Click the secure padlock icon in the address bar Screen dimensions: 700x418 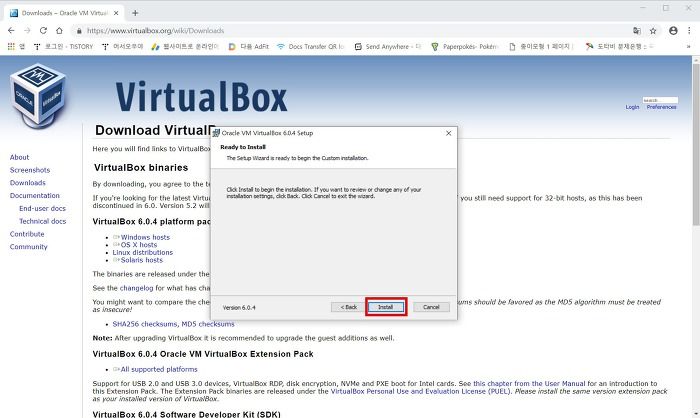pyautogui.click(x=79, y=31)
